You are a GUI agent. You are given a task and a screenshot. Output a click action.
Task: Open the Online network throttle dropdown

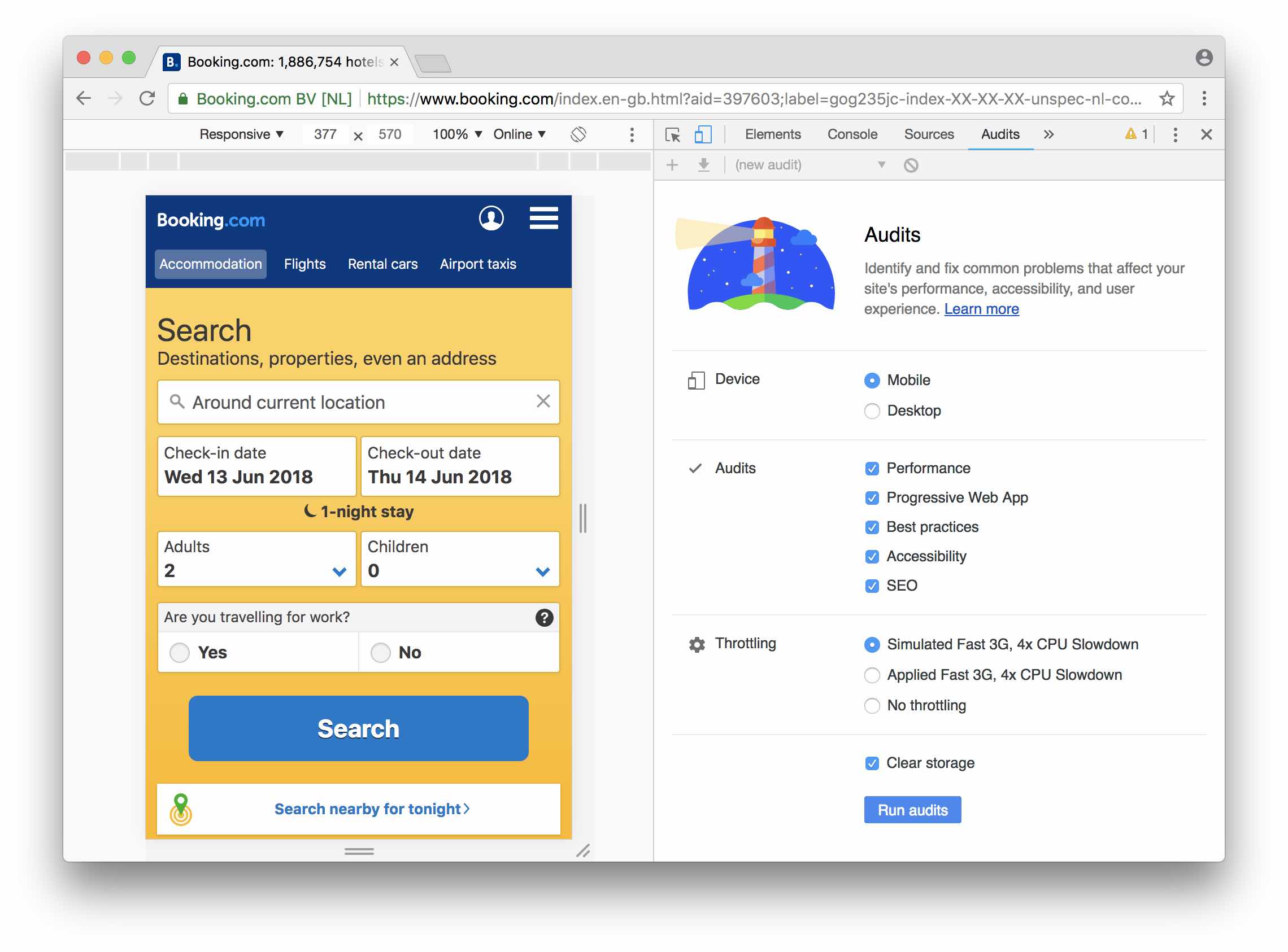(x=519, y=134)
